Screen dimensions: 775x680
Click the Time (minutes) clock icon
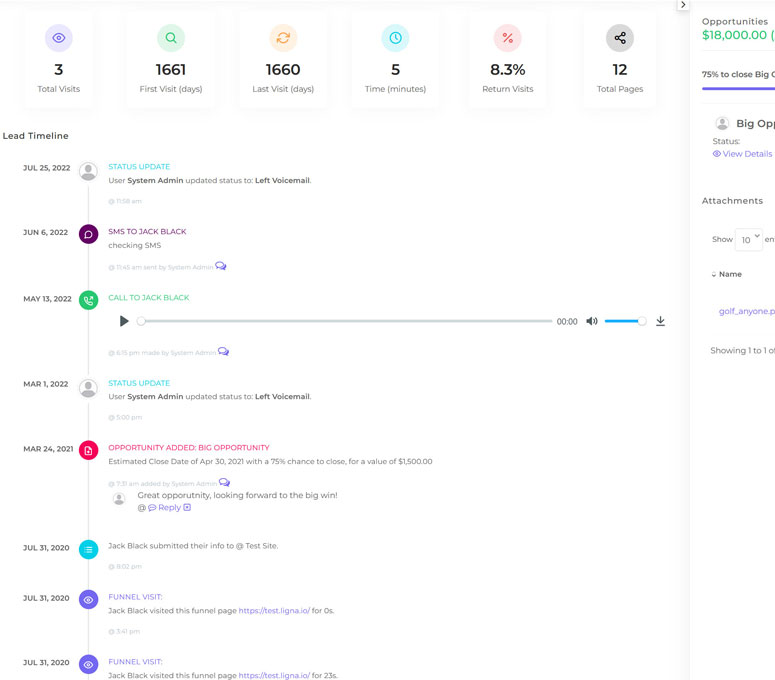click(395, 38)
